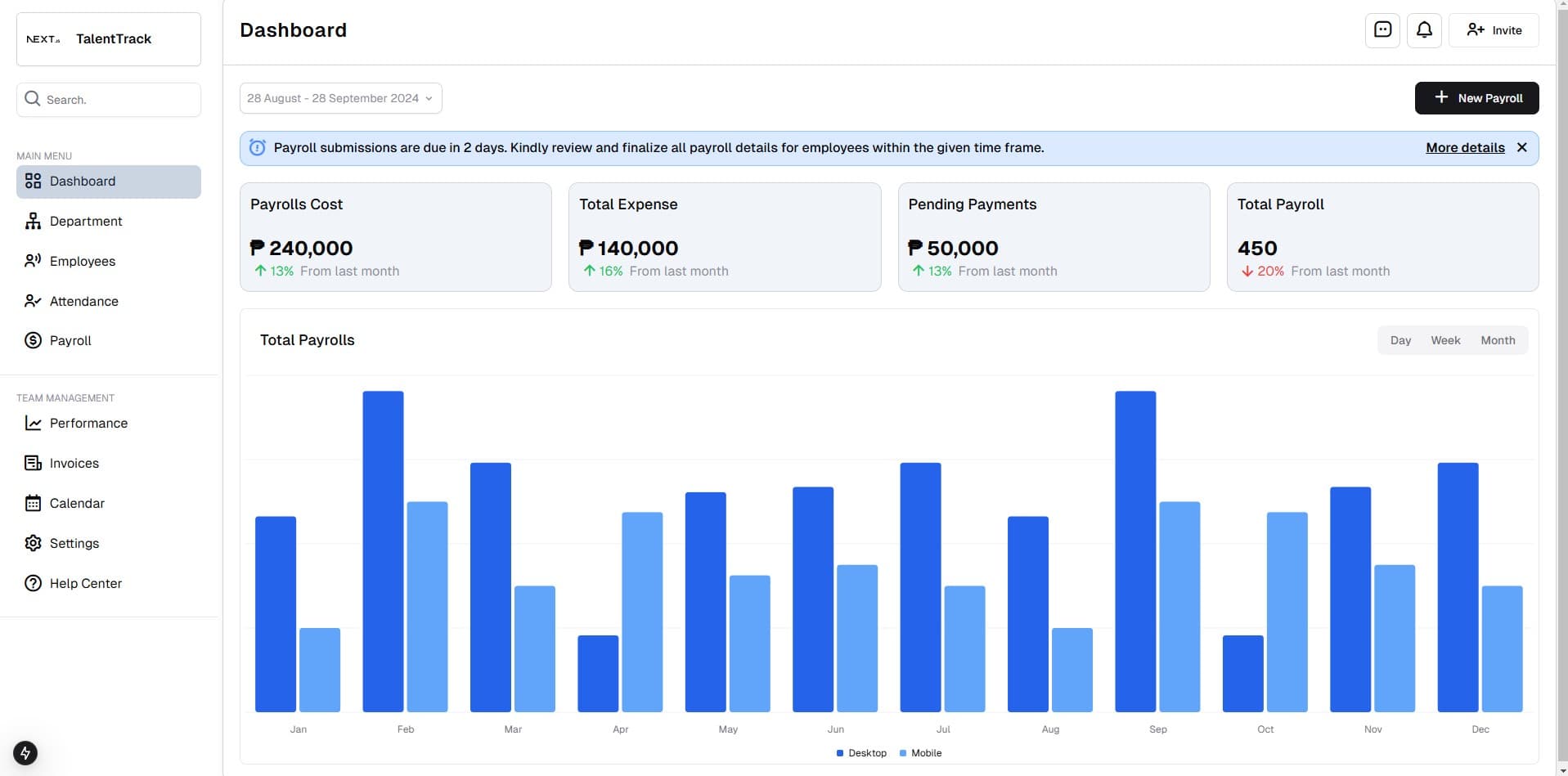The width and height of the screenshot is (1568, 776).
Task: Click the Oct Mobile bar in chart
Action: [x=1287, y=612]
